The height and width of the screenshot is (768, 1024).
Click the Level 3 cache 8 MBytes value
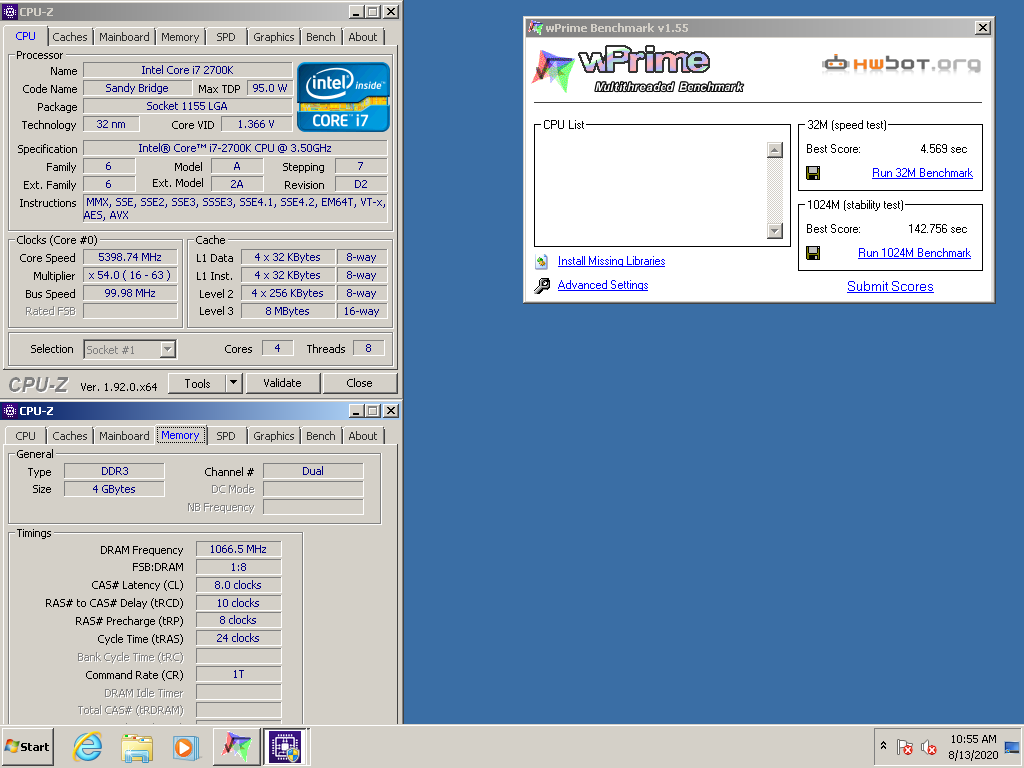(x=287, y=312)
